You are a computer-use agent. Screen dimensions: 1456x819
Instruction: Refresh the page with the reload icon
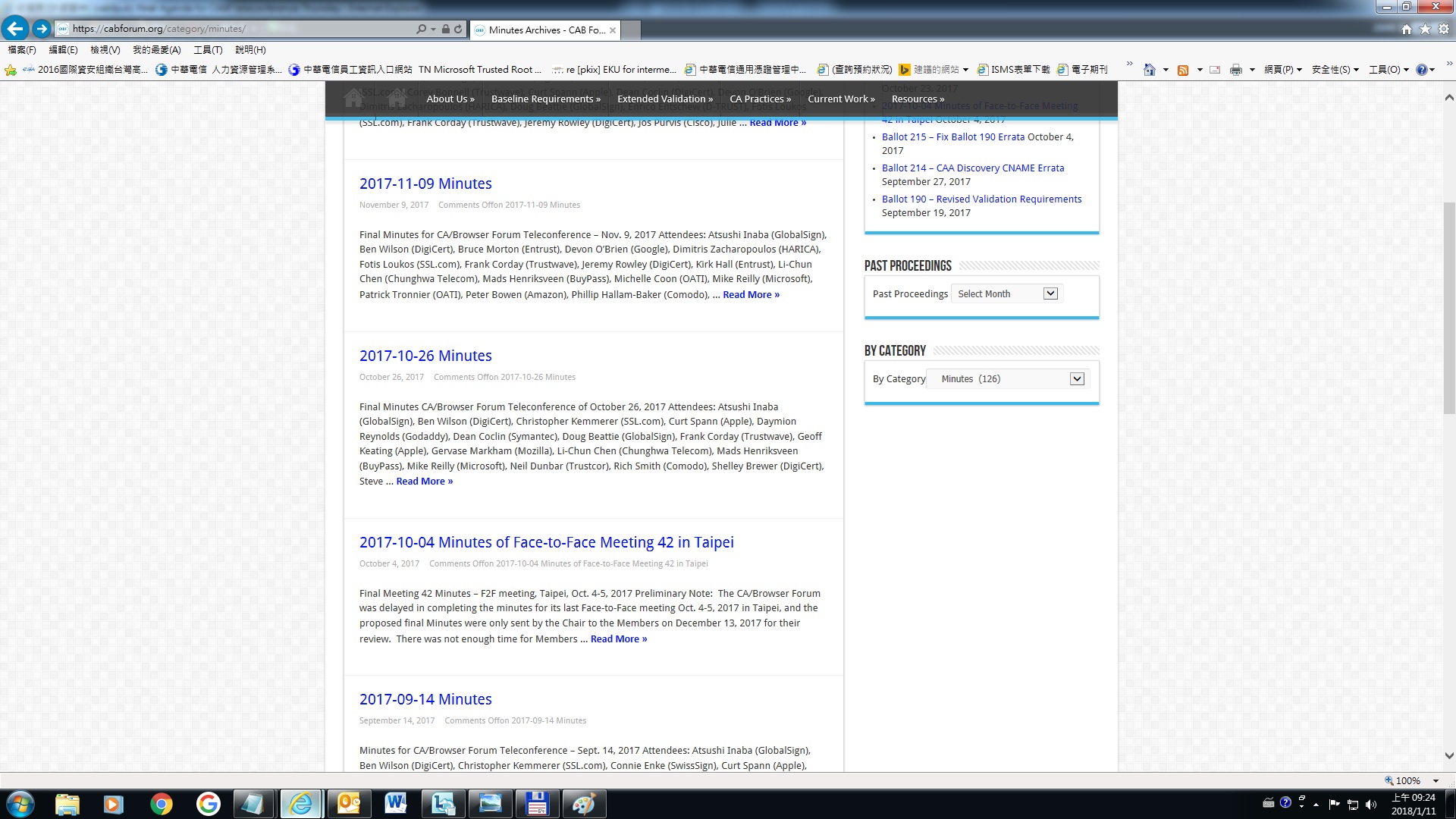tap(458, 30)
